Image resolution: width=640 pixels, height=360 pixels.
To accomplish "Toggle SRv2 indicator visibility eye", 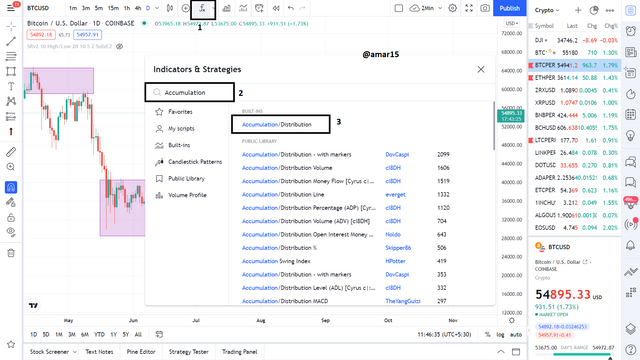I will click(120, 47).
